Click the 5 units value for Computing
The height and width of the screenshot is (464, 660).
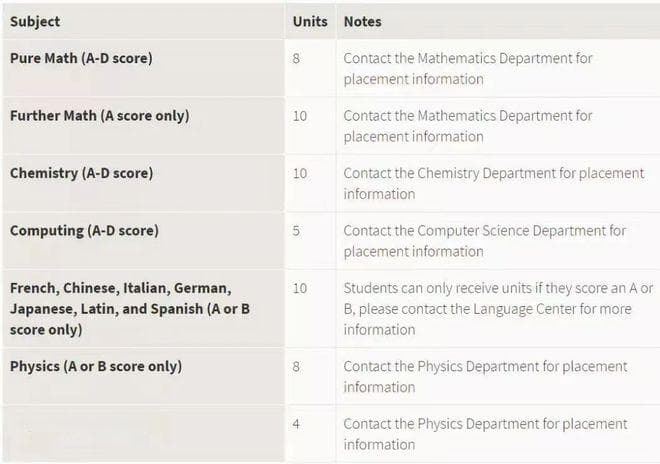pos(296,231)
